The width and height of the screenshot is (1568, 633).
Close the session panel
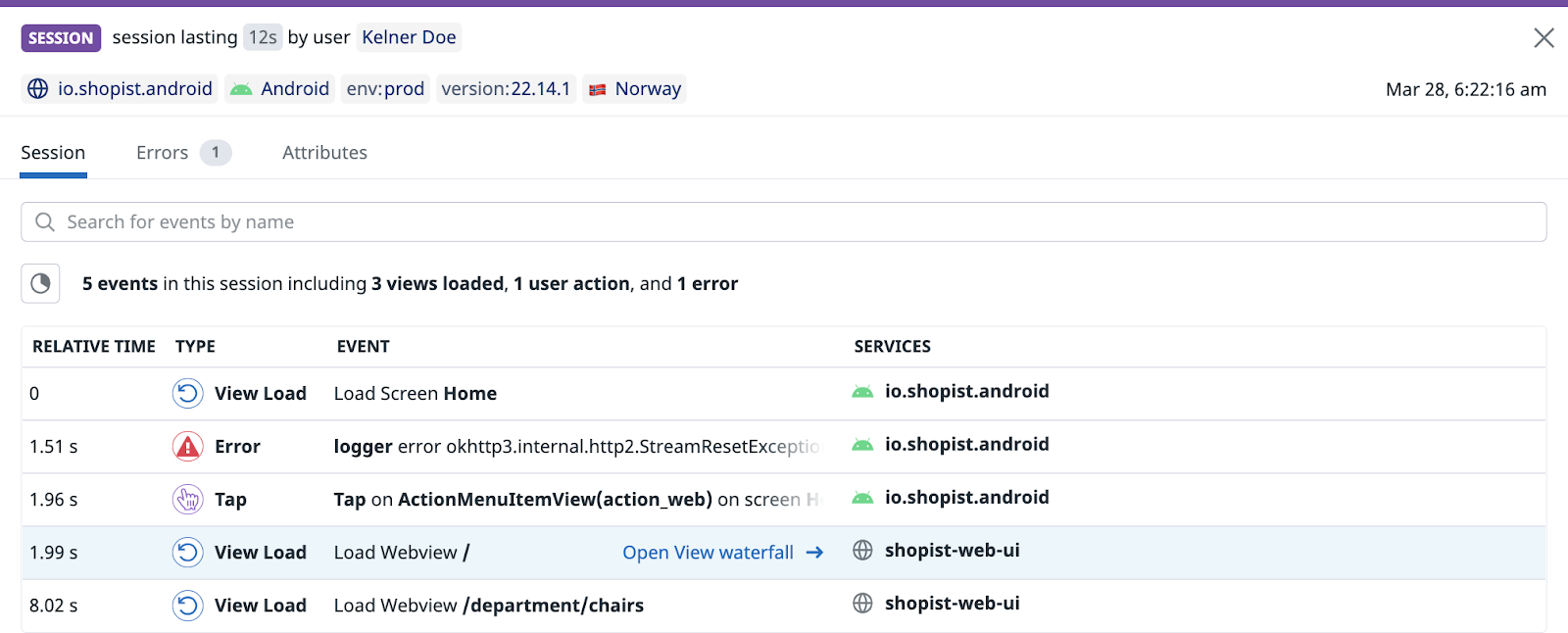point(1543,37)
